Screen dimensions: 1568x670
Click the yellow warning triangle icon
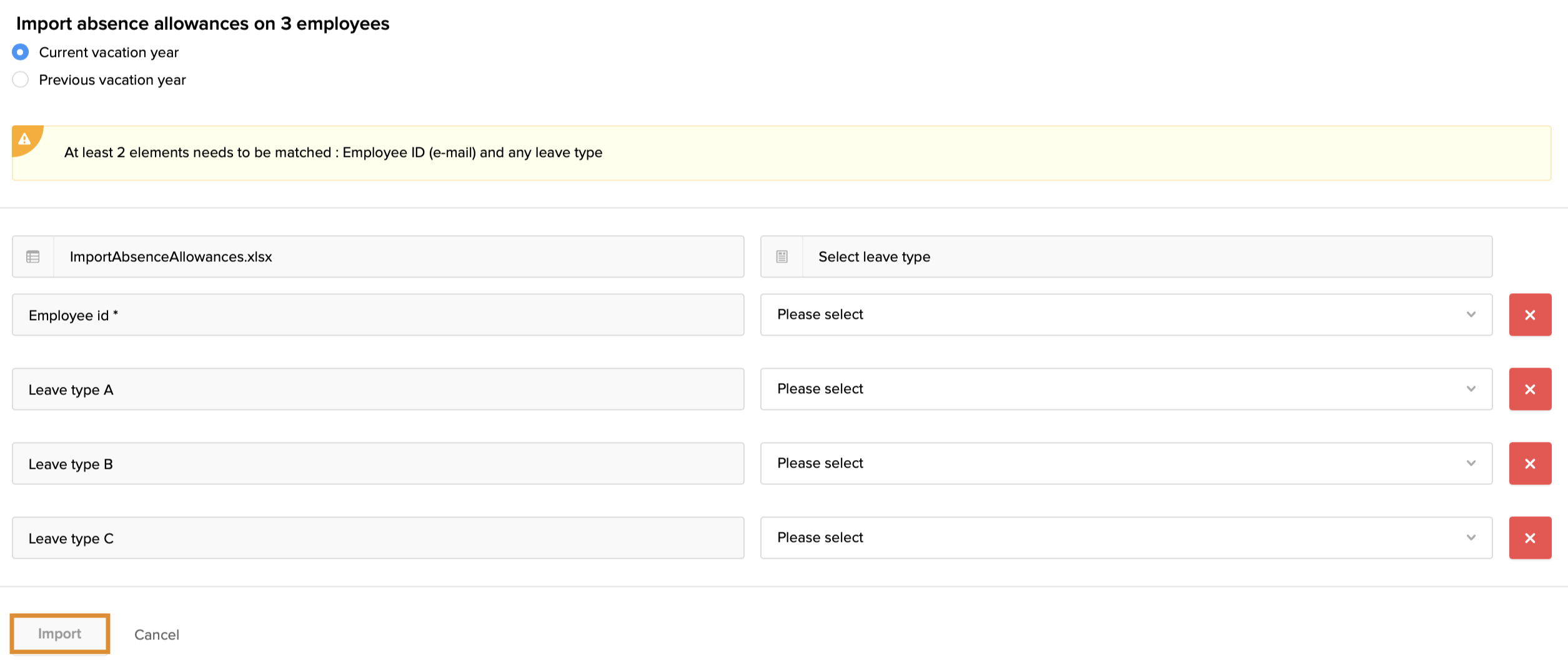pos(24,139)
